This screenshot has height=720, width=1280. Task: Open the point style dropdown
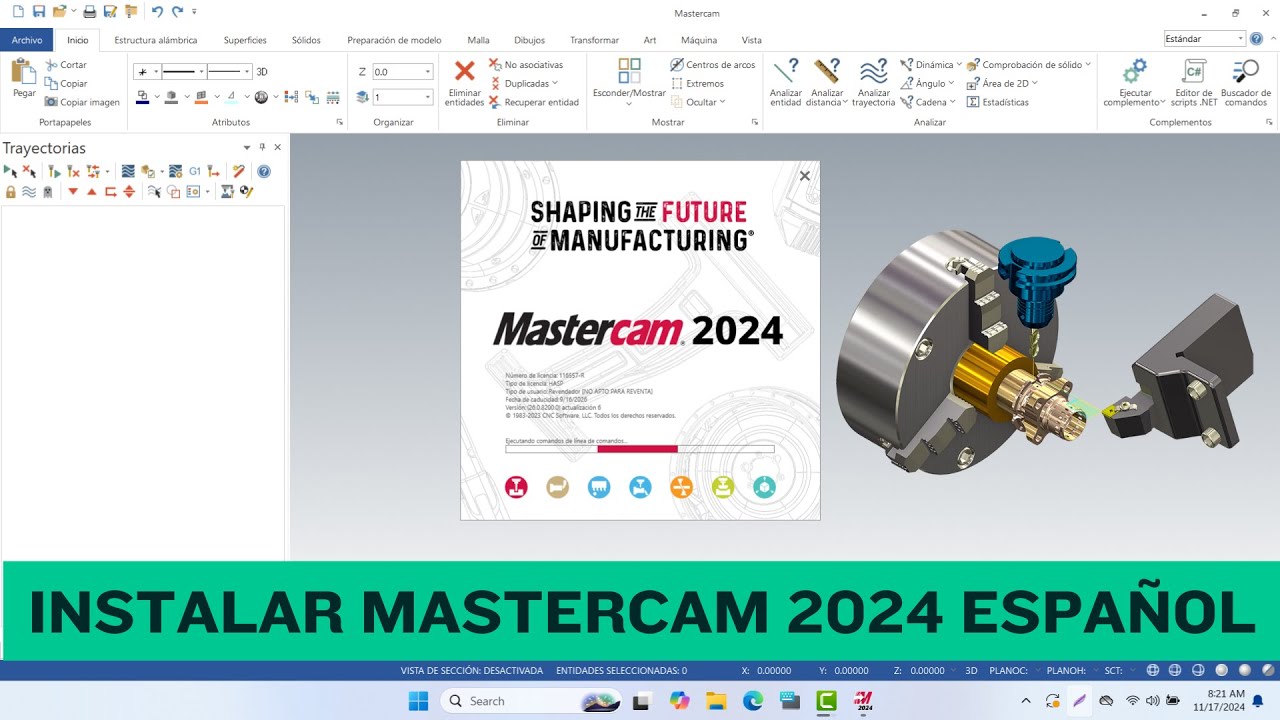coord(156,72)
